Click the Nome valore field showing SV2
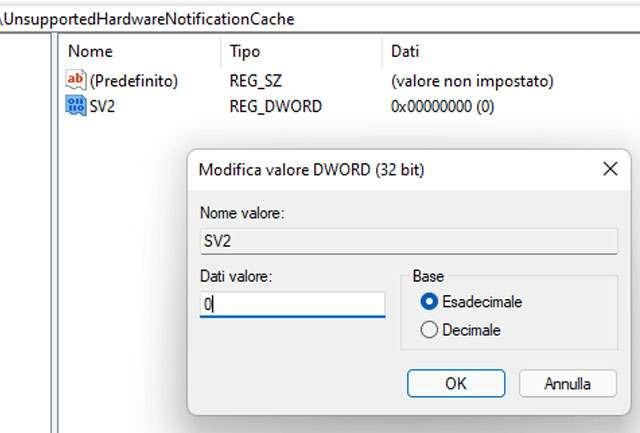 pos(408,241)
